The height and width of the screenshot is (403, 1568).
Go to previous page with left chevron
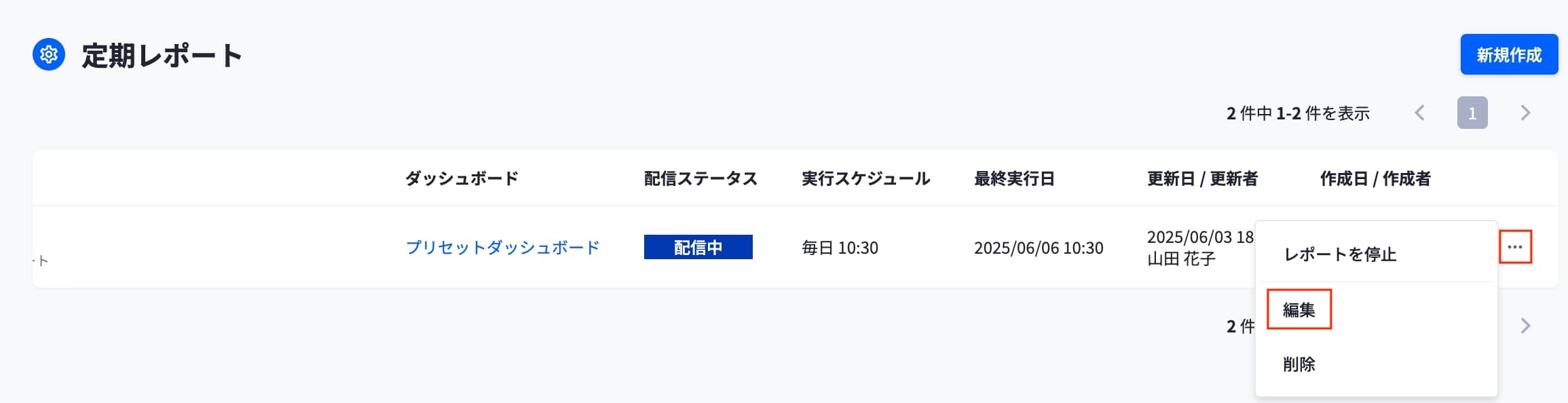pyautogui.click(x=1419, y=113)
